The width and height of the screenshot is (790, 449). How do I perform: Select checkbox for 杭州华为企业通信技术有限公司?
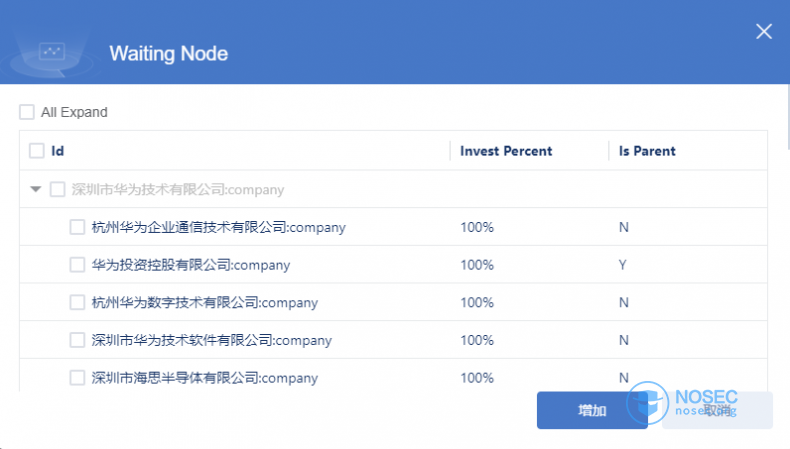point(77,227)
